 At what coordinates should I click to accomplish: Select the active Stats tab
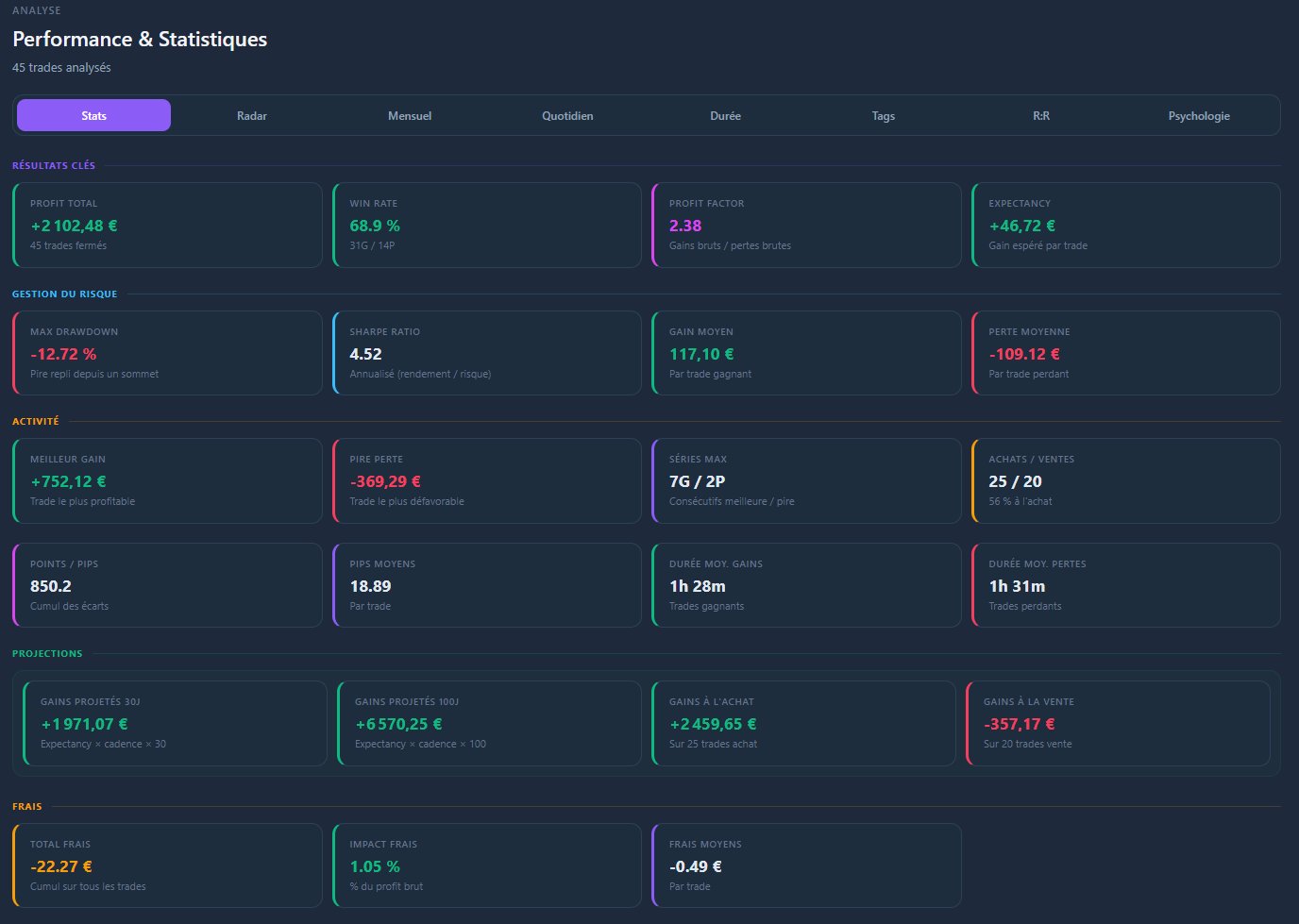tap(93, 115)
